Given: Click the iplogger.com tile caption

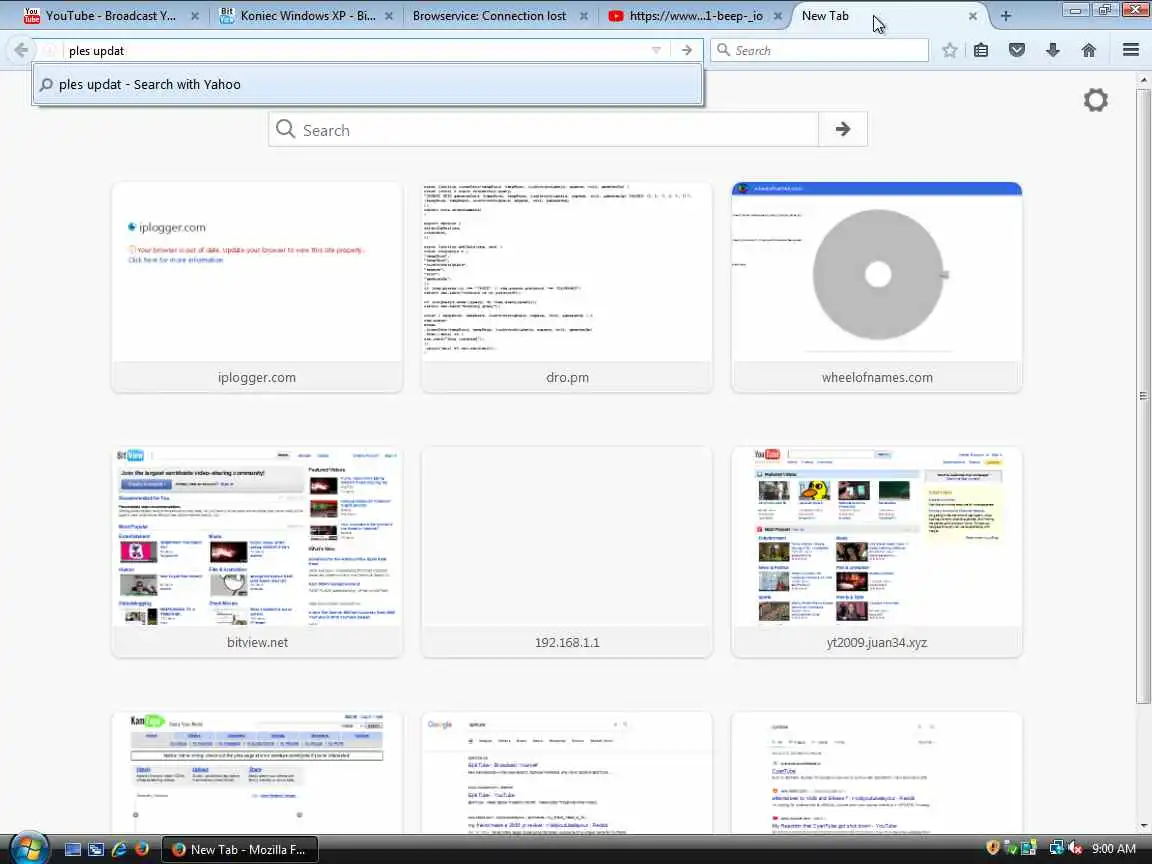Looking at the screenshot, I should coord(257,378).
